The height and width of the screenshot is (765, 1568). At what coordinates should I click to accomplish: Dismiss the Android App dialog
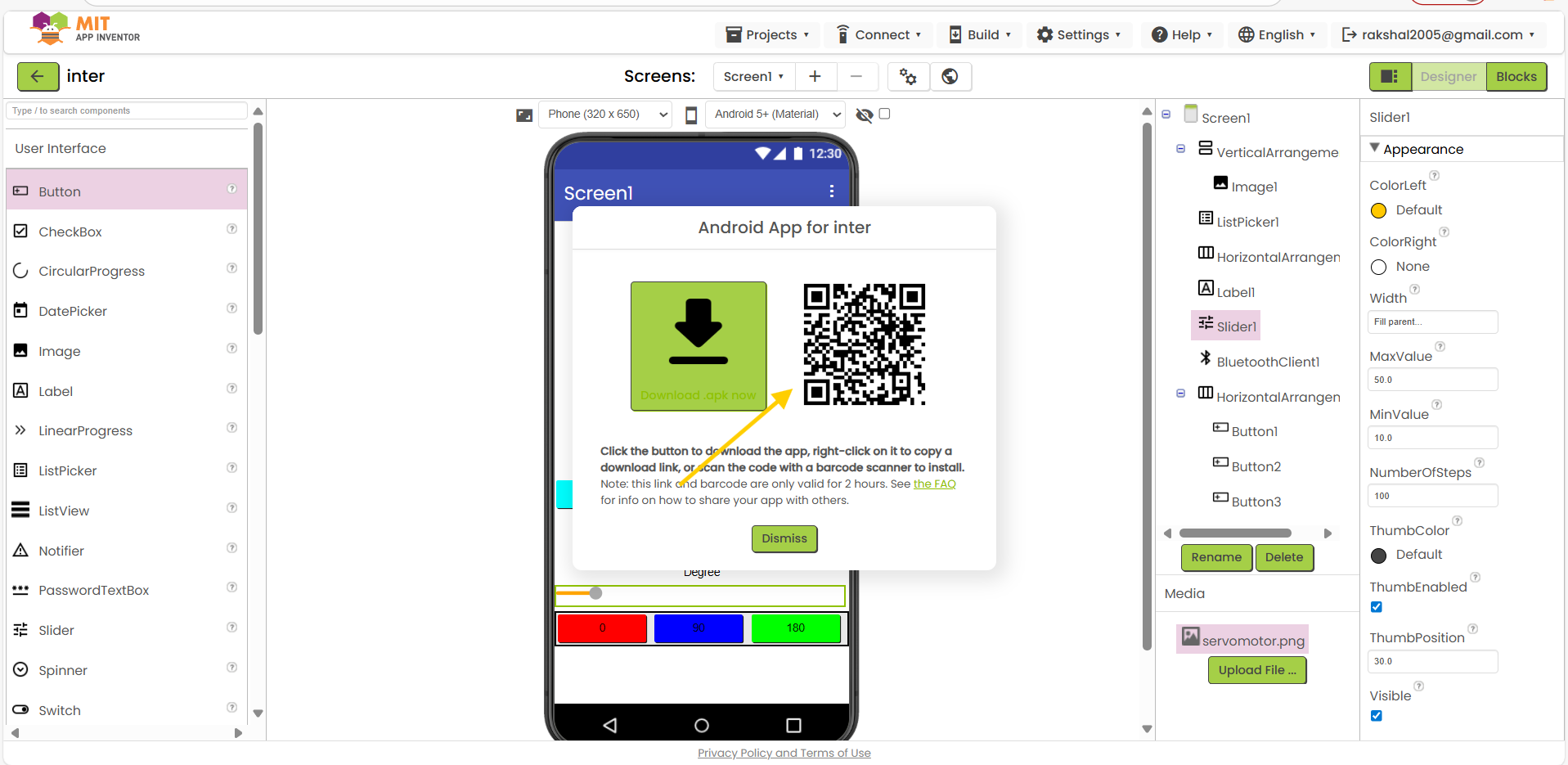[x=784, y=538]
